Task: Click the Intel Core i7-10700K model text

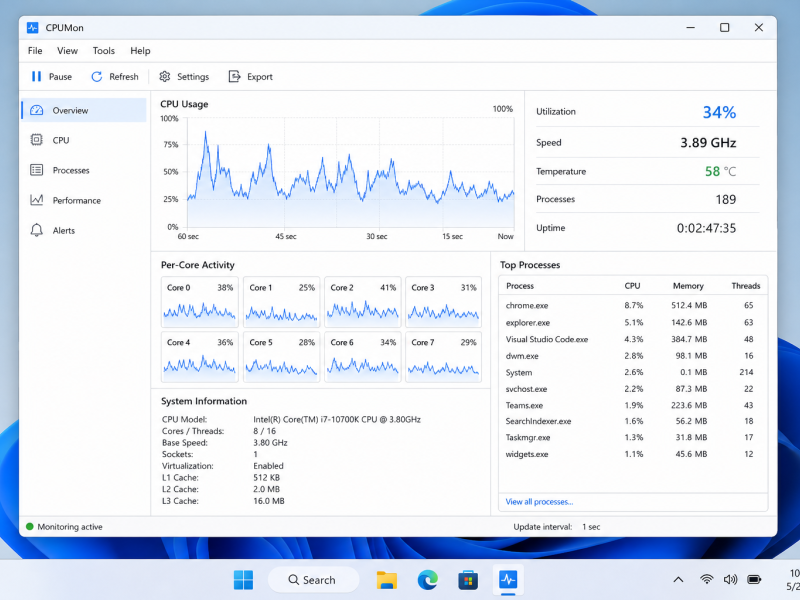Action: coord(337,419)
